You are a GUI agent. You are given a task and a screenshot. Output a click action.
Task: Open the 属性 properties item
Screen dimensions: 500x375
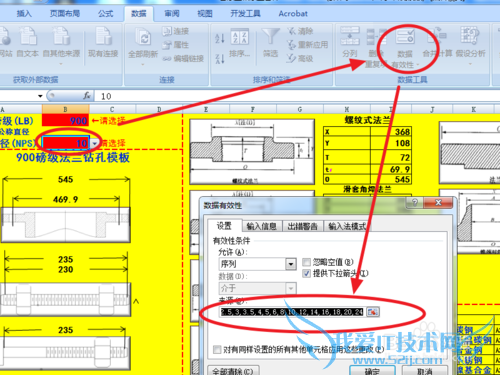pyautogui.click(x=176, y=45)
